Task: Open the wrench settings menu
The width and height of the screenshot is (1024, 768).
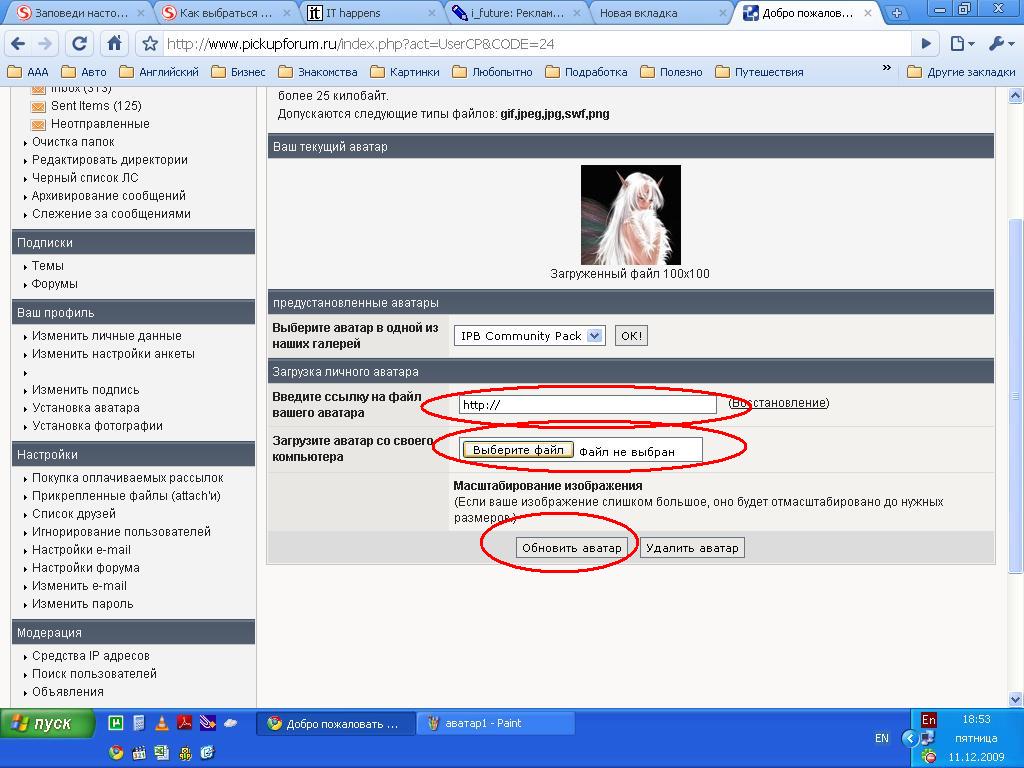Action: pos(1000,44)
